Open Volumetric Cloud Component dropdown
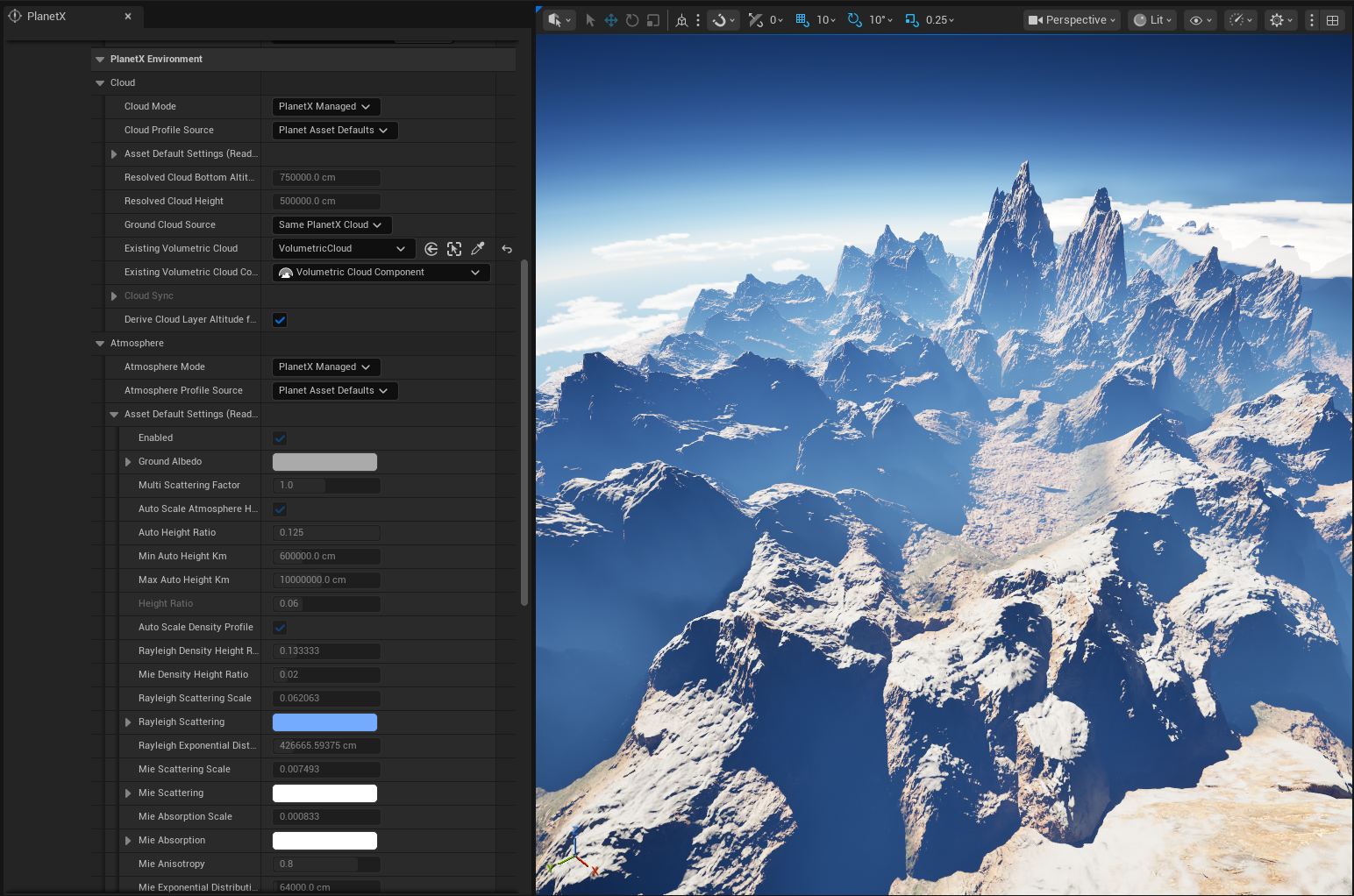Image resolution: width=1354 pixels, height=896 pixels. 381,273
